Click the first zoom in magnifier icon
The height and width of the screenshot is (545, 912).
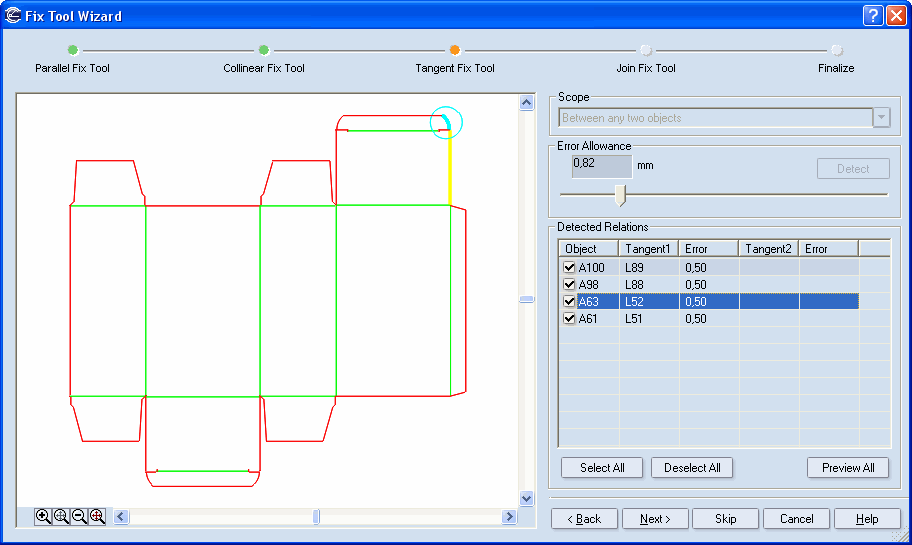(43, 516)
